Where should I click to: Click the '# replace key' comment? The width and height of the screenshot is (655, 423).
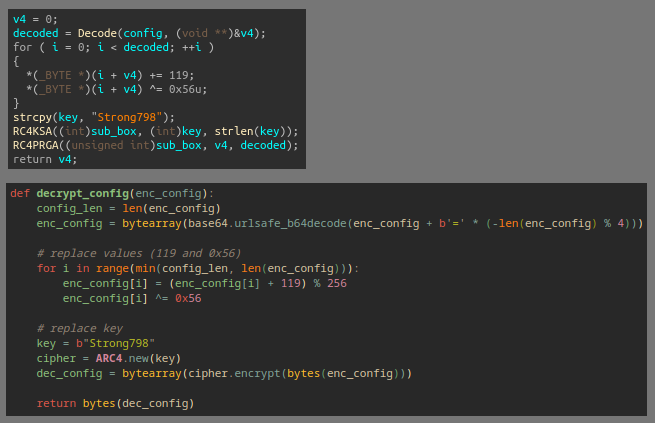[x=79, y=328]
